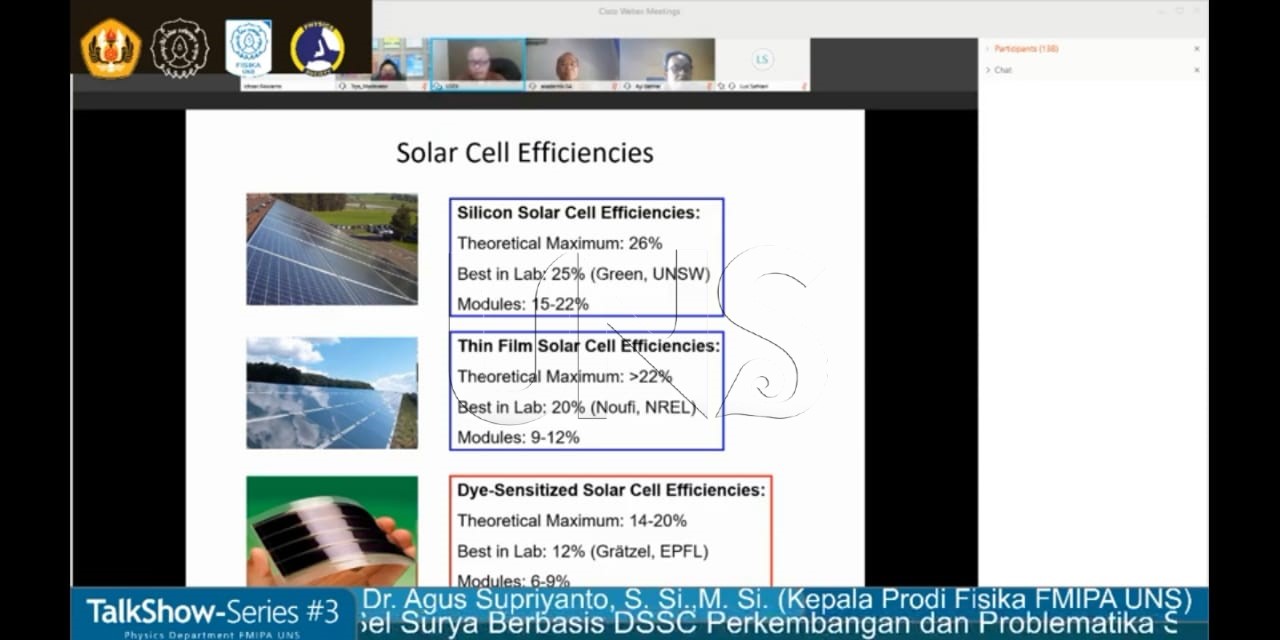Click the muted mic icon on glasses participant tile
Viewport: 1280px width, 640px height.
(709, 87)
